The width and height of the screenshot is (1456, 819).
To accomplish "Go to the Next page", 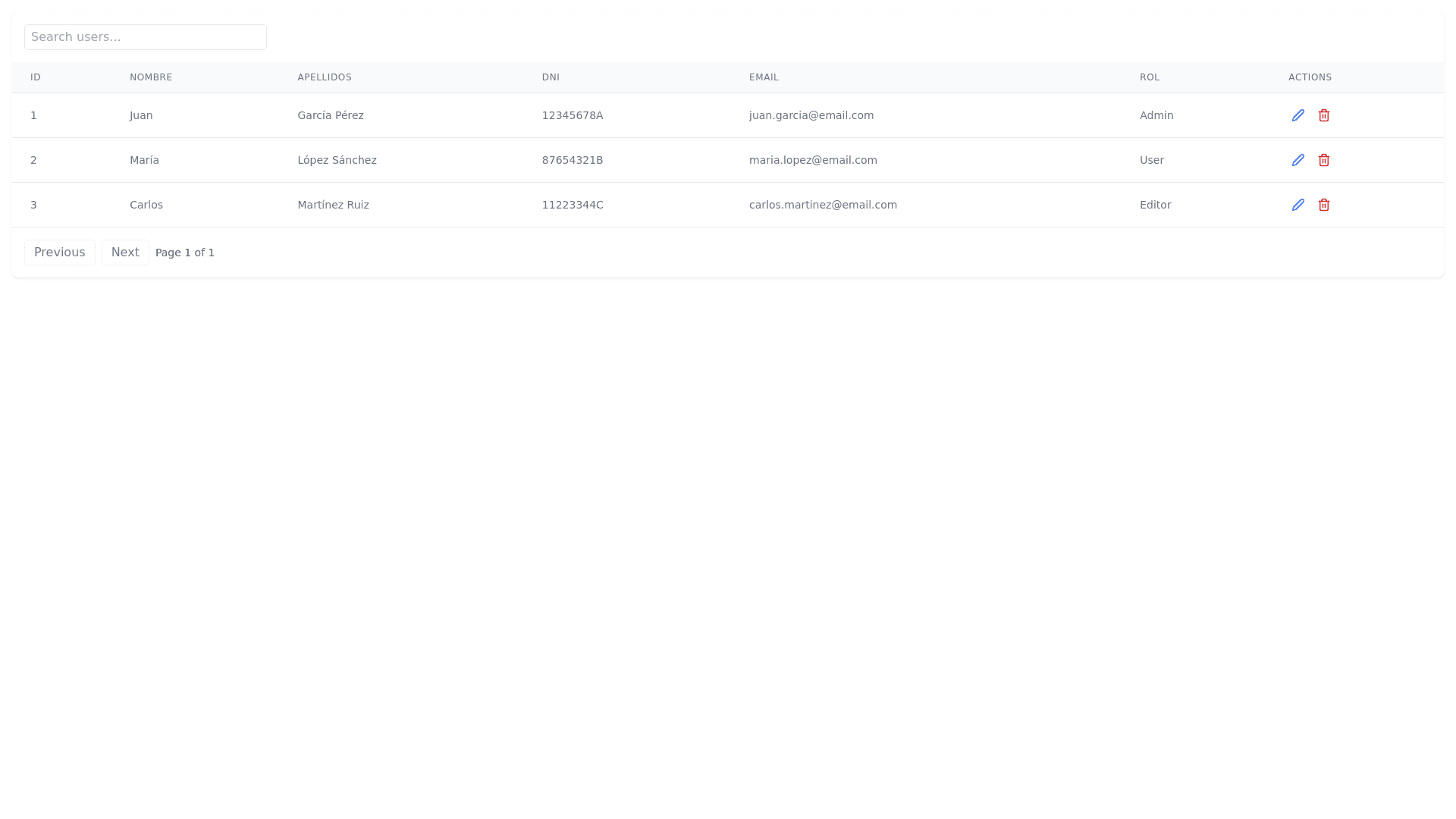I will click(x=125, y=253).
